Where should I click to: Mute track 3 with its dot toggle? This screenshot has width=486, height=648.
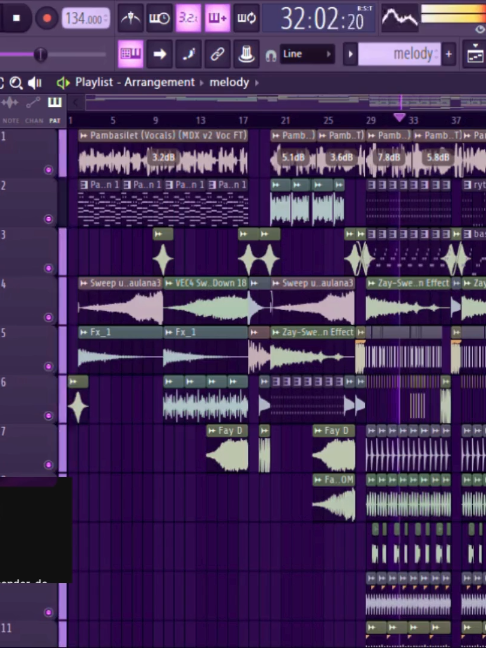click(49, 268)
